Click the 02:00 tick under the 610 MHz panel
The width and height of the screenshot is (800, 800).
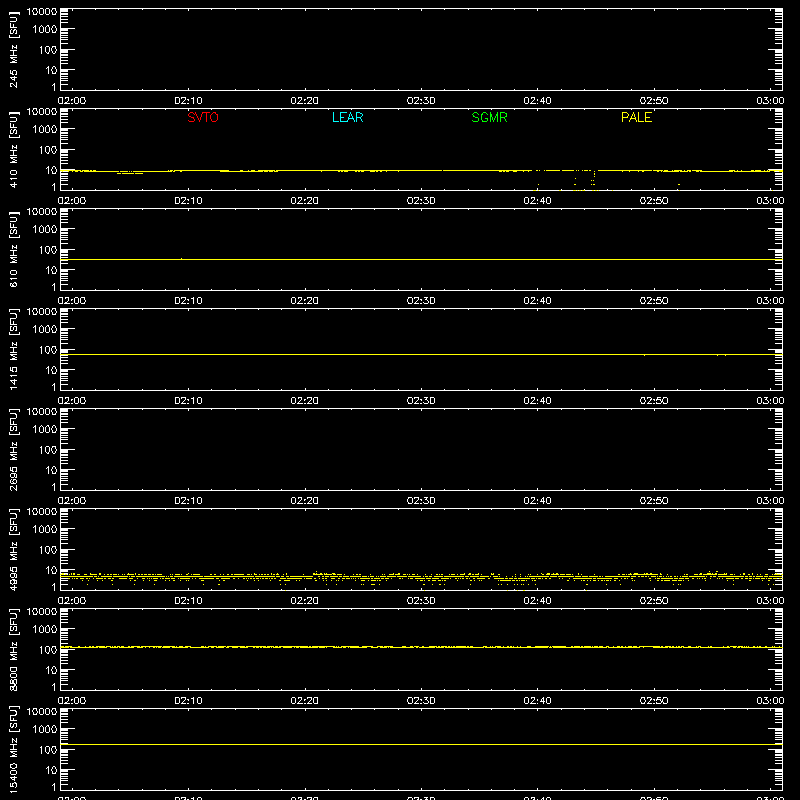click(72, 301)
